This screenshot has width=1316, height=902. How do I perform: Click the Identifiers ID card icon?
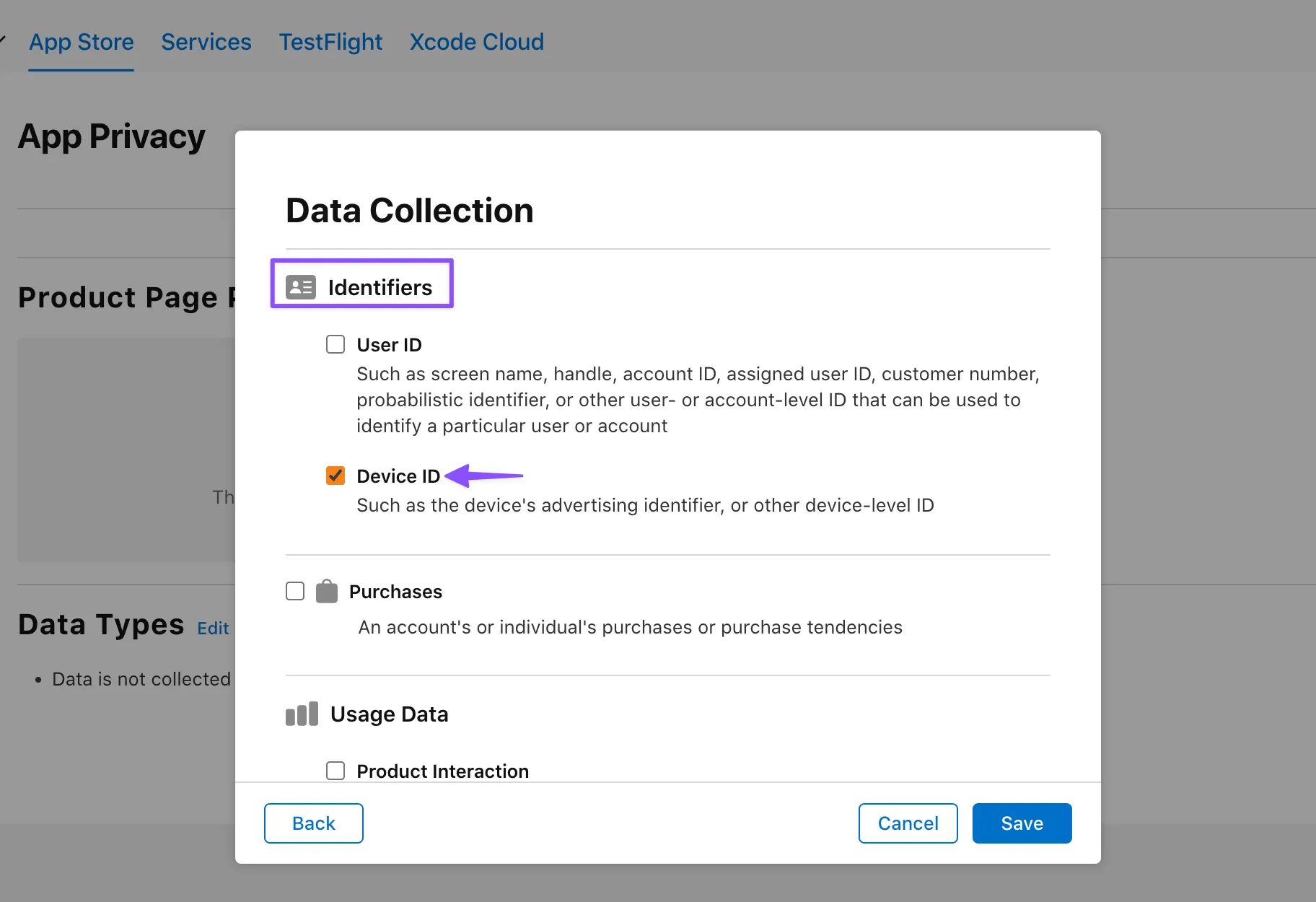300,287
